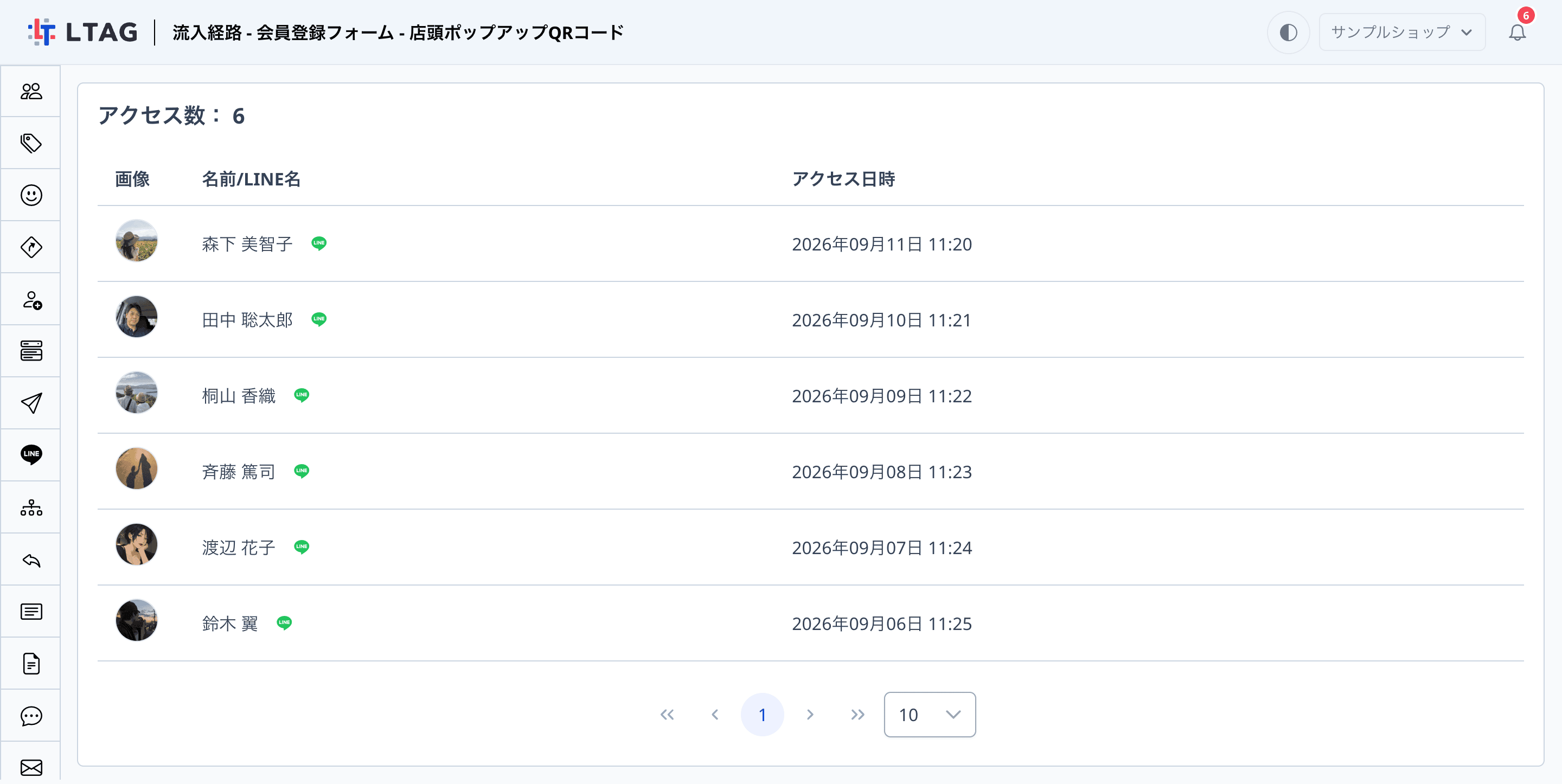Open the document sidebar icon
Screen dimensions: 1562x784
[x=31, y=663]
